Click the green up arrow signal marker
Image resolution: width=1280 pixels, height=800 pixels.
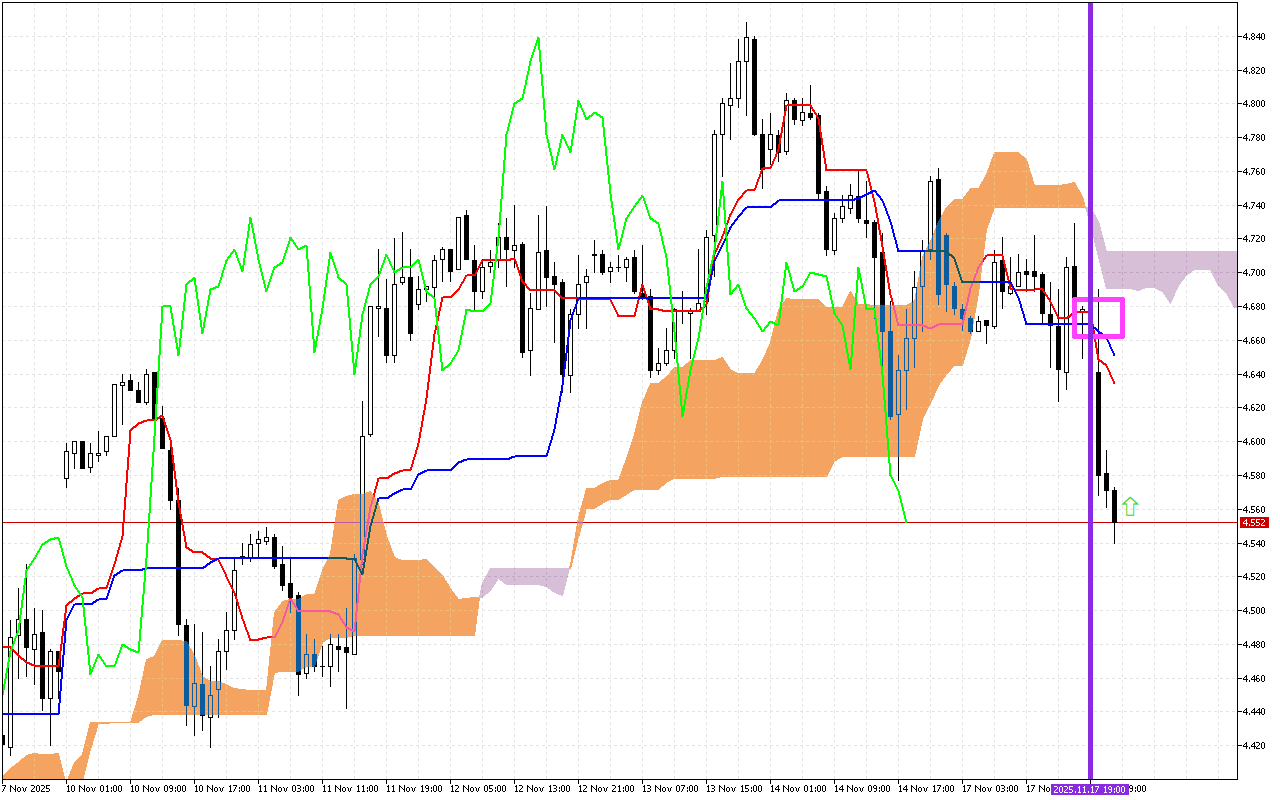pyautogui.click(x=1130, y=506)
